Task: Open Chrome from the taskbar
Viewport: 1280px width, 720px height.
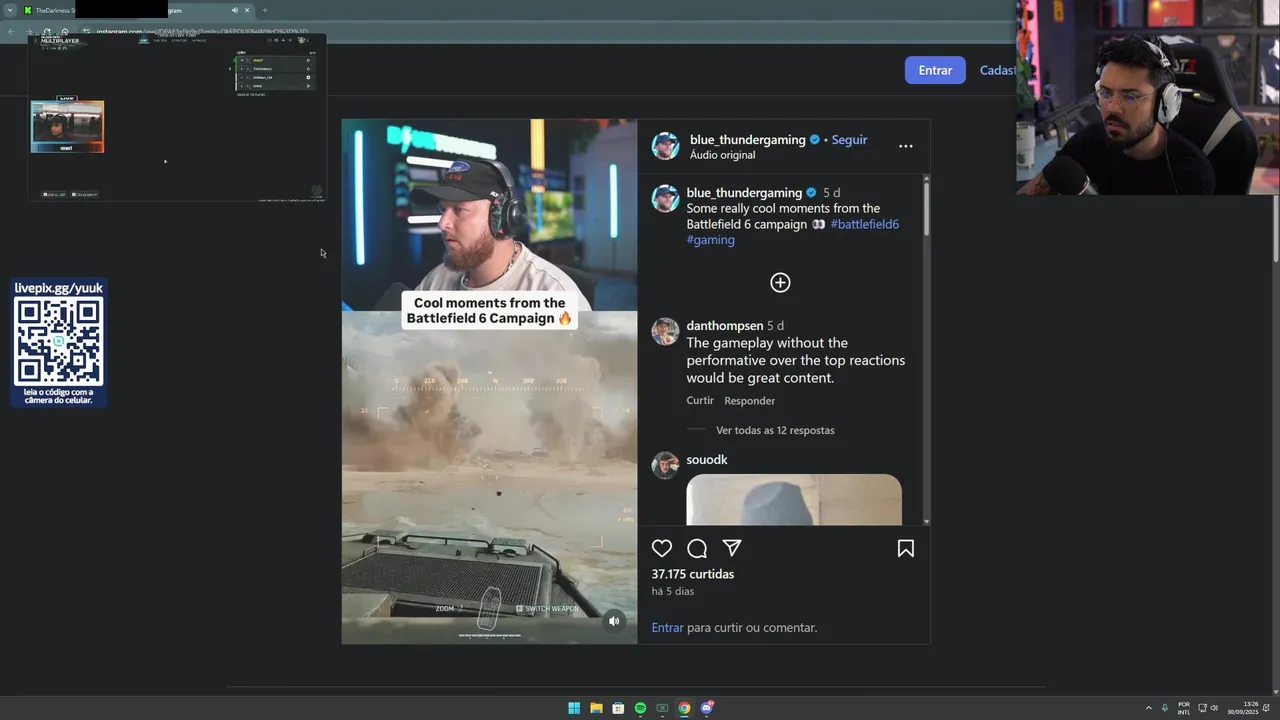Action: click(684, 708)
